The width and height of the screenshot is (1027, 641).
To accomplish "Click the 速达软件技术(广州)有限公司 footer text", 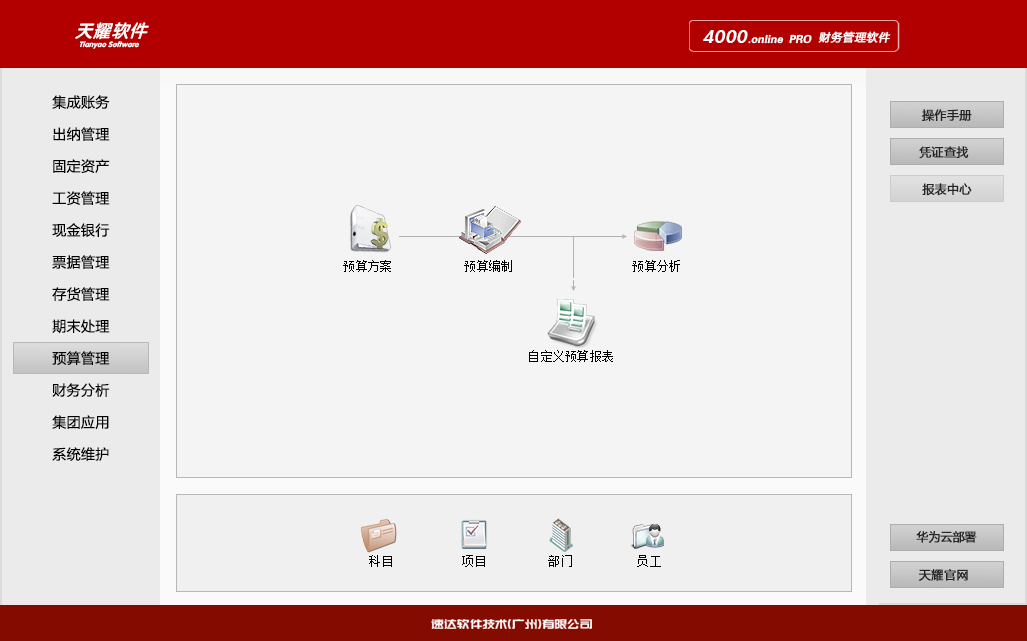I will pyautogui.click(x=512, y=624).
